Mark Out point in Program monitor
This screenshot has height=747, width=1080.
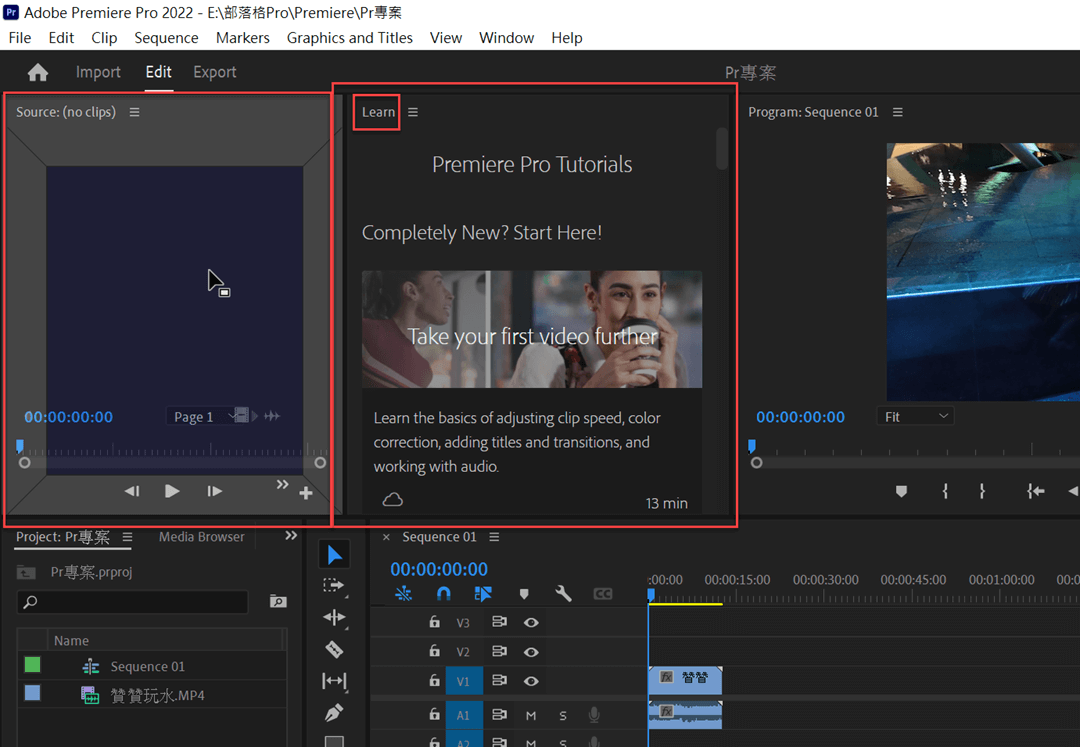[x=982, y=491]
